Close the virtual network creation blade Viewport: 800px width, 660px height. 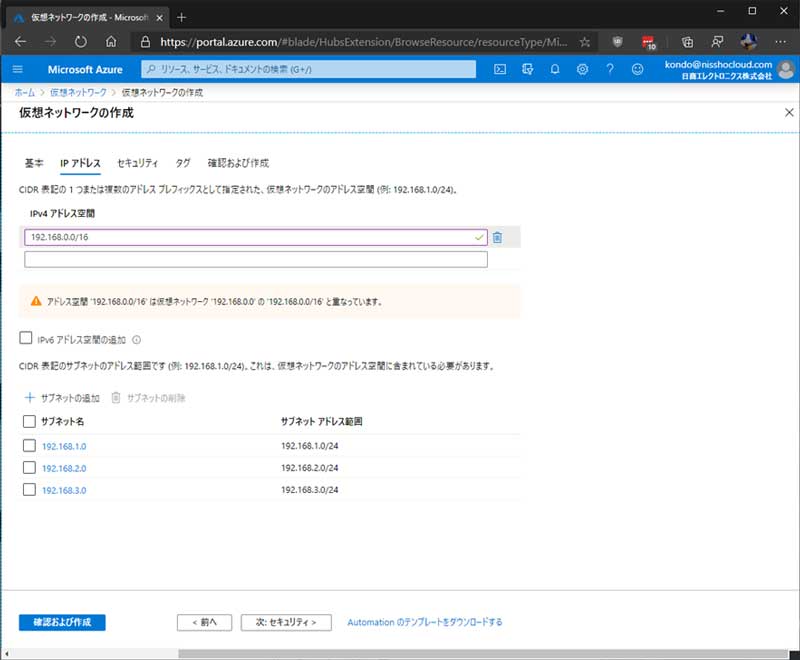point(788,113)
